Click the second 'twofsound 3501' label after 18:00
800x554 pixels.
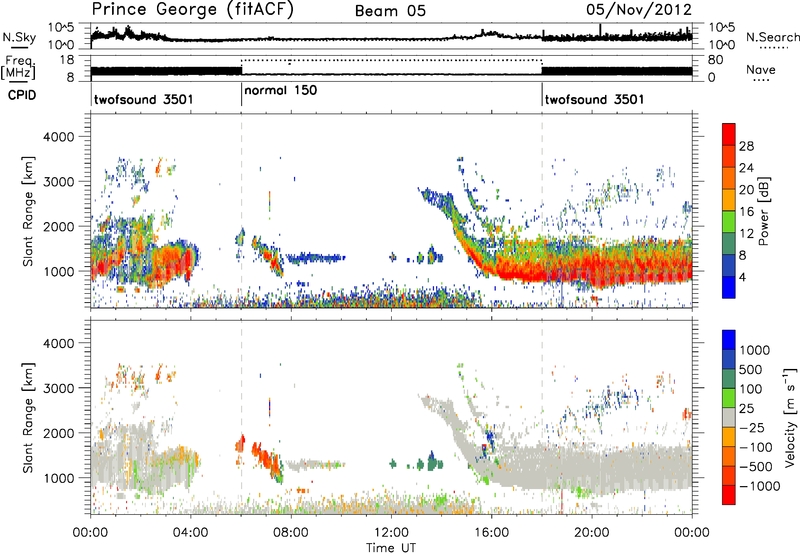[594, 99]
